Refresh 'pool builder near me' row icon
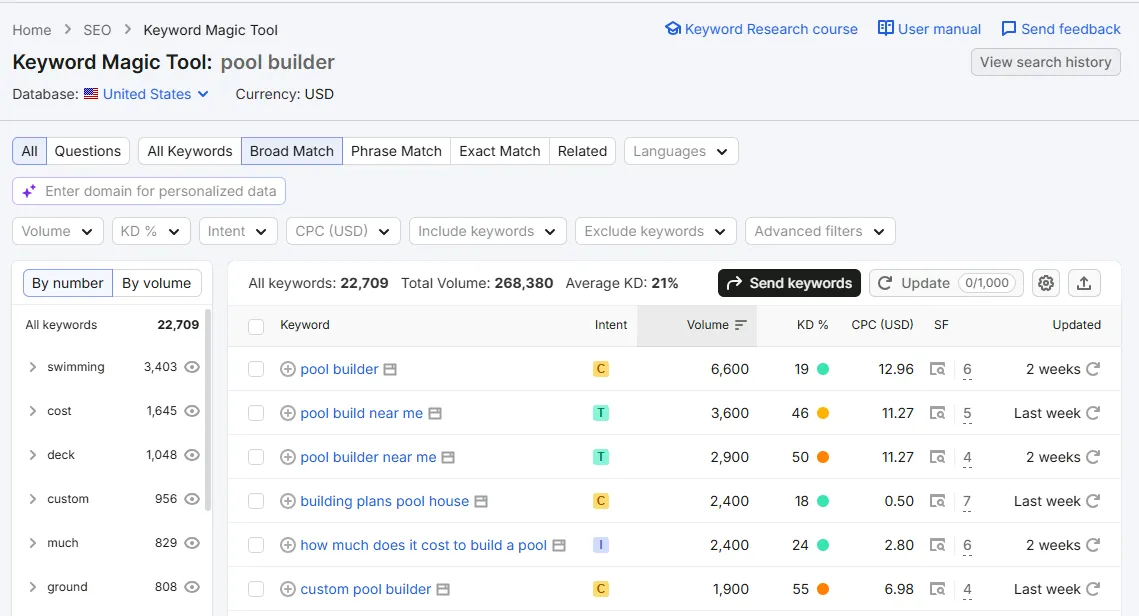This screenshot has width=1139, height=616. pyautogui.click(x=1093, y=457)
